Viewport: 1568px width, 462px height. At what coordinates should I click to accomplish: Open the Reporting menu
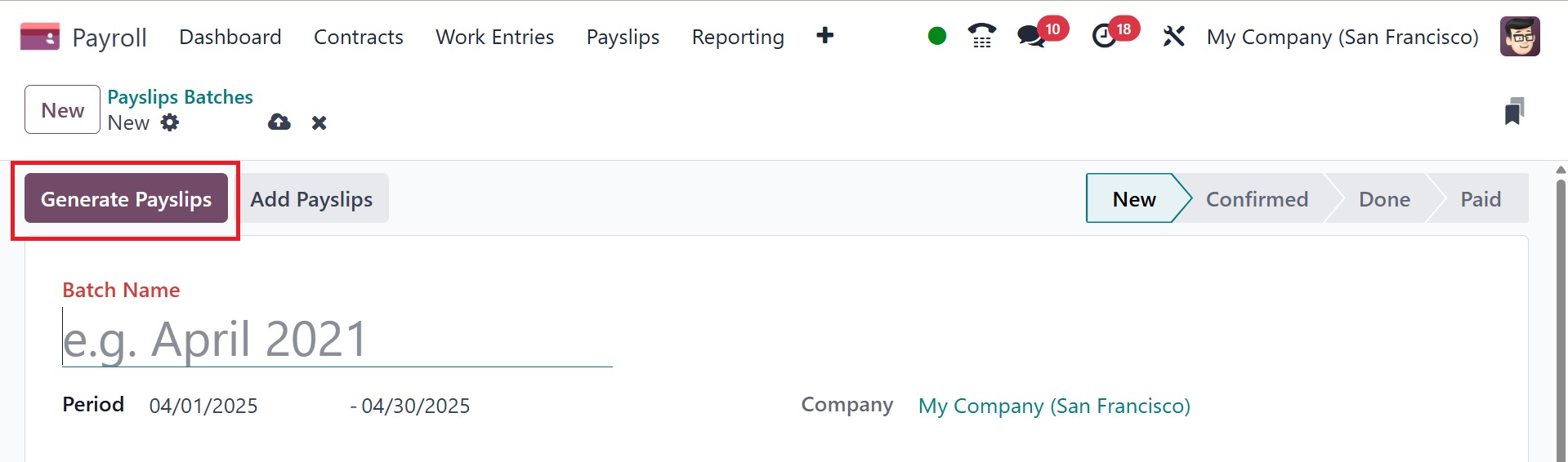pos(737,37)
